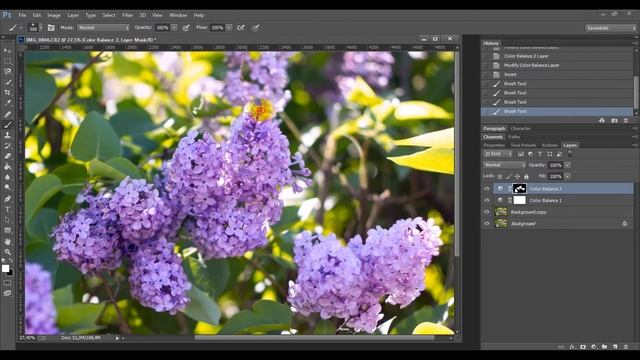
Task: Go to Color Balance 2 Layer state
Action: [x=557, y=56]
